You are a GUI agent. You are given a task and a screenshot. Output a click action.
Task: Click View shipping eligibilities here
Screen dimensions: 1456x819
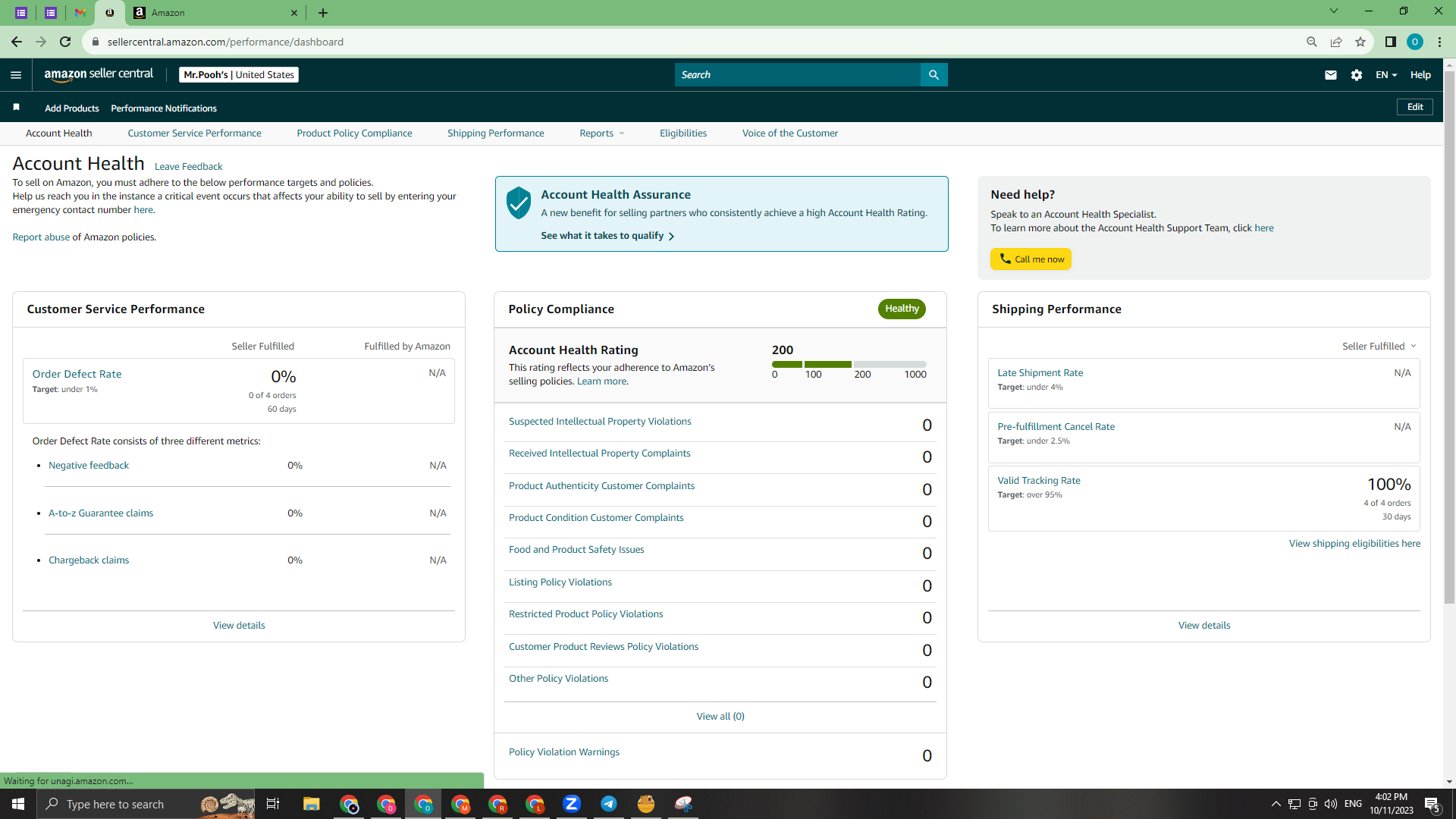[x=1354, y=543]
